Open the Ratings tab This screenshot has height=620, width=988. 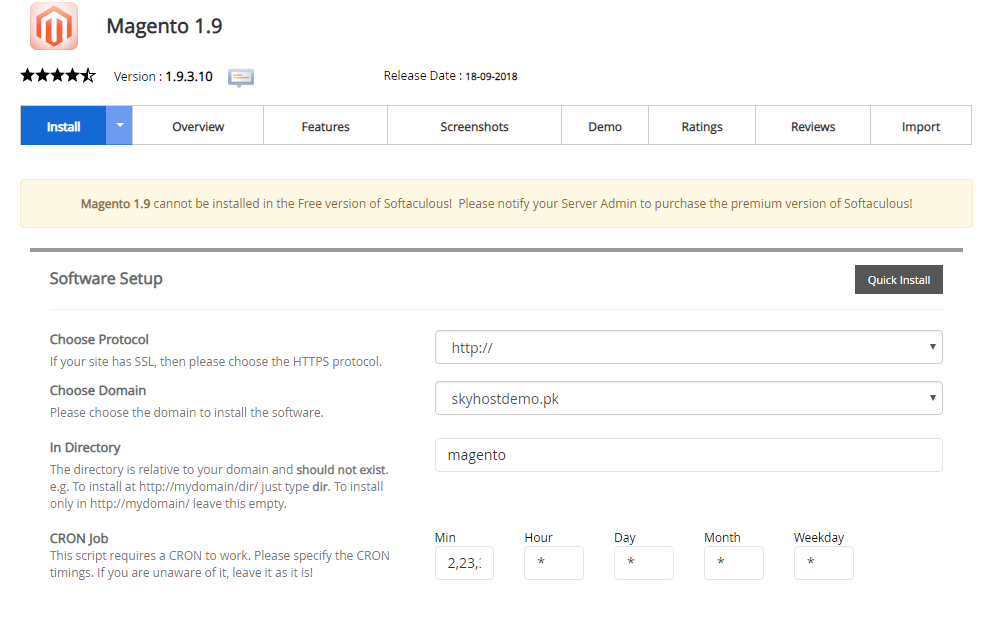(702, 126)
